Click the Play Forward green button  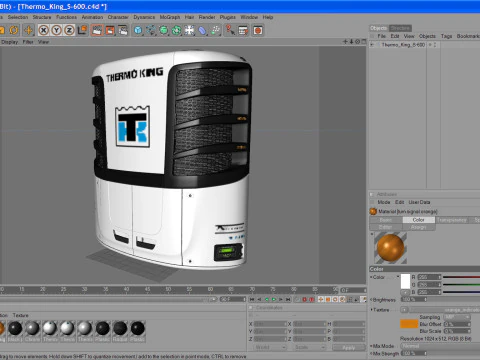(274, 299)
